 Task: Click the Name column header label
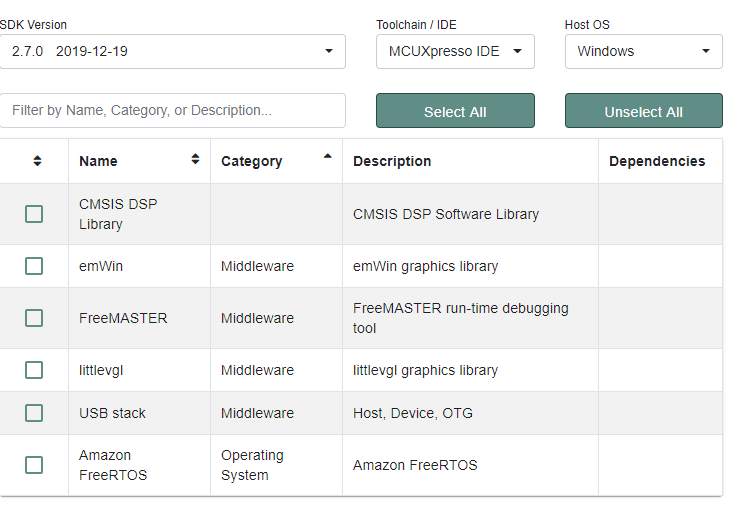(x=98, y=161)
